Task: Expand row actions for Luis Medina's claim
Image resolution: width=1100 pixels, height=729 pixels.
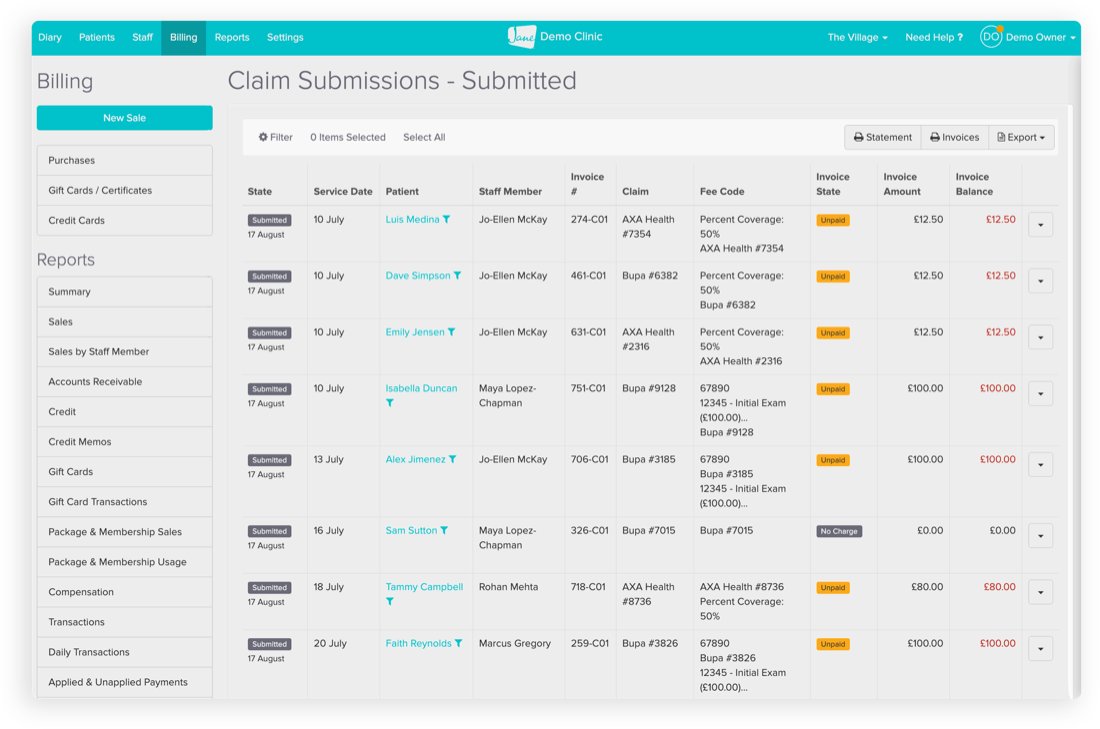Action: click(1040, 225)
